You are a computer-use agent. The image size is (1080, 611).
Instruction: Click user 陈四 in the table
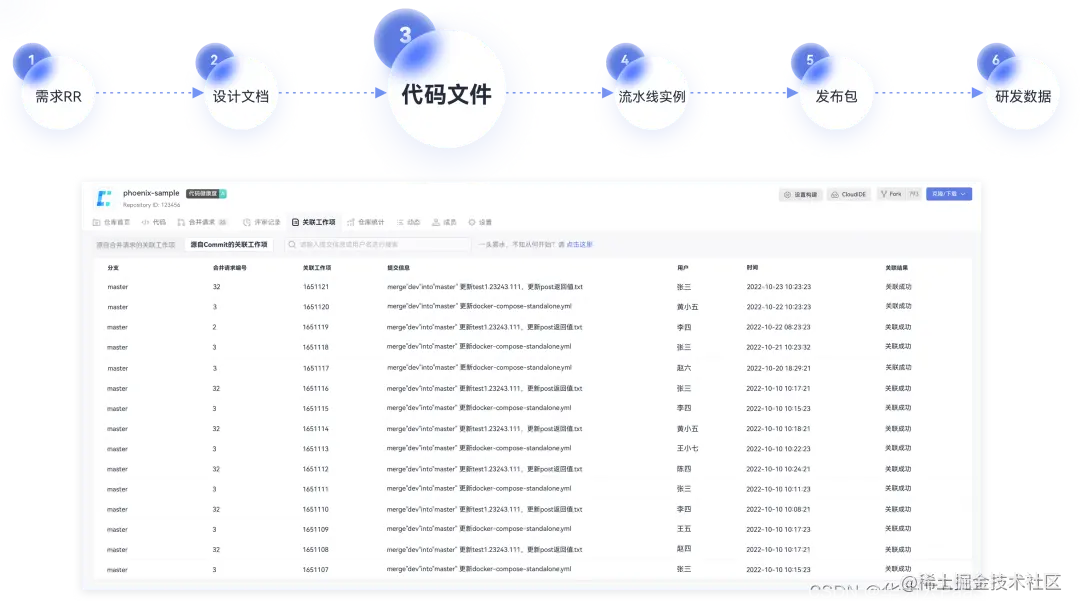point(683,469)
